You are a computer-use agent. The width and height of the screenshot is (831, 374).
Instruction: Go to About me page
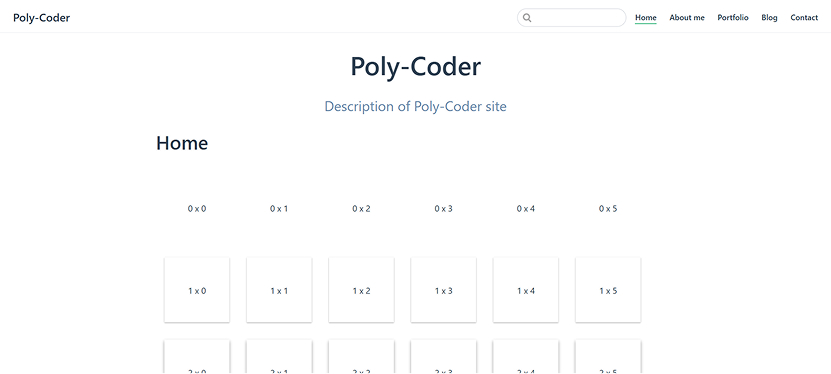point(687,17)
